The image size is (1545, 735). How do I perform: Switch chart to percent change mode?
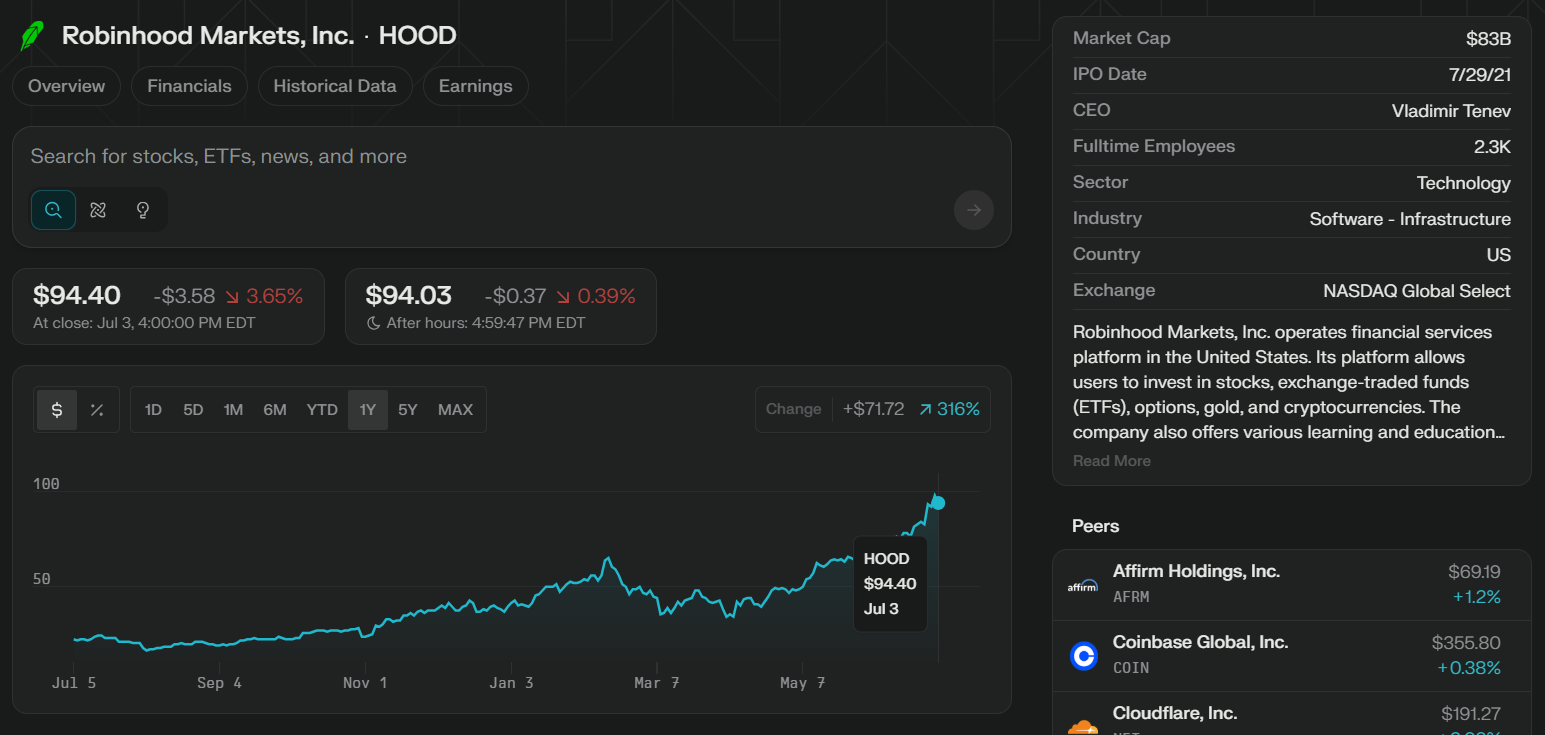point(97,410)
